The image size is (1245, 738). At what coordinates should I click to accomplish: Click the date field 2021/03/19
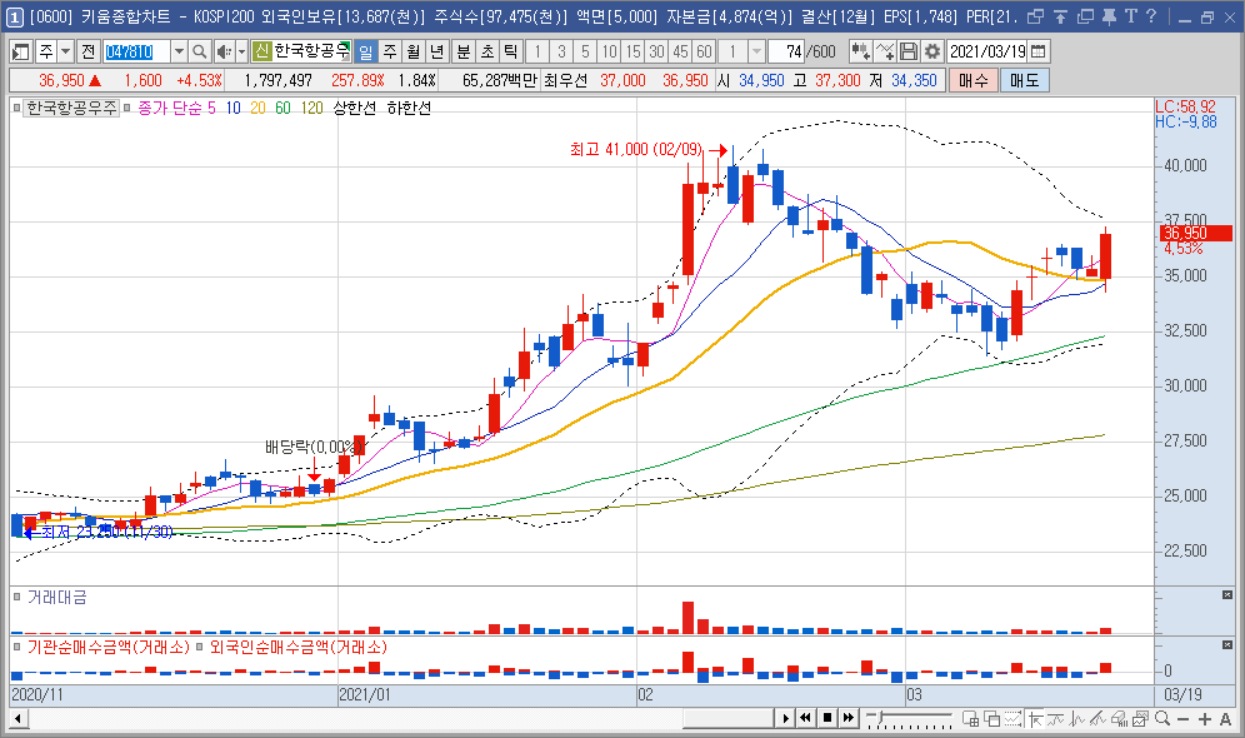coord(988,52)
